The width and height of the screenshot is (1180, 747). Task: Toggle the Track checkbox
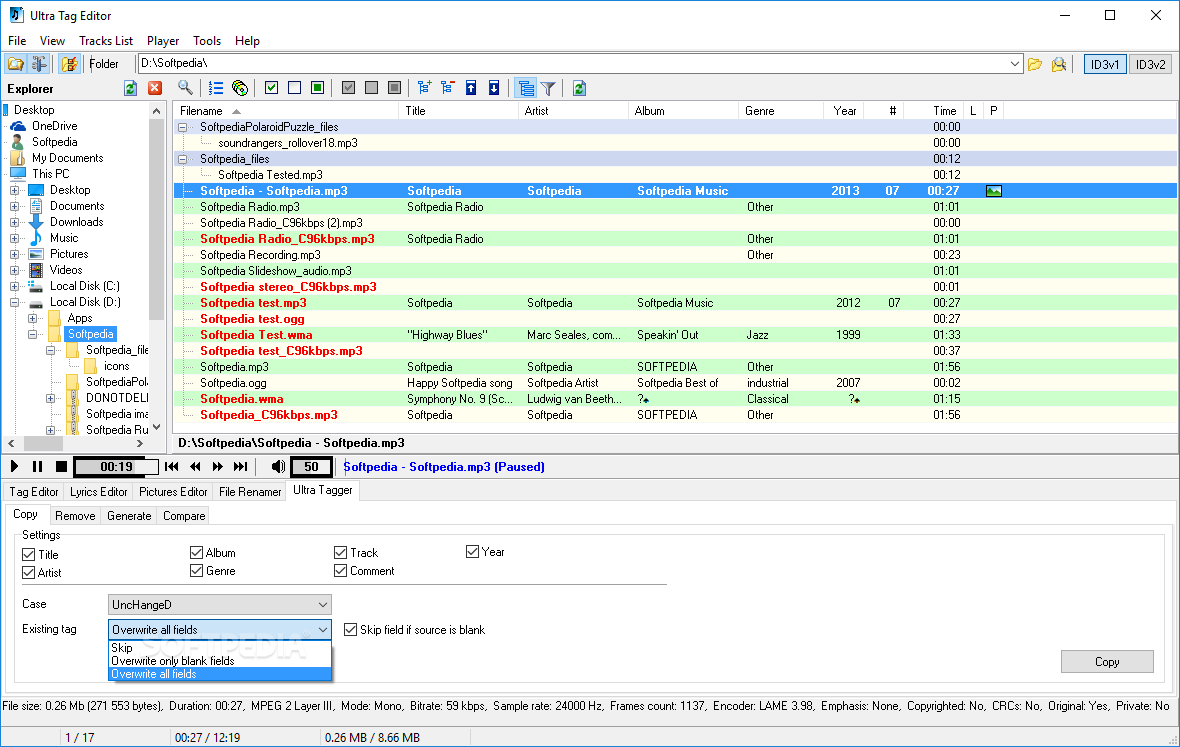pos(340,553)
